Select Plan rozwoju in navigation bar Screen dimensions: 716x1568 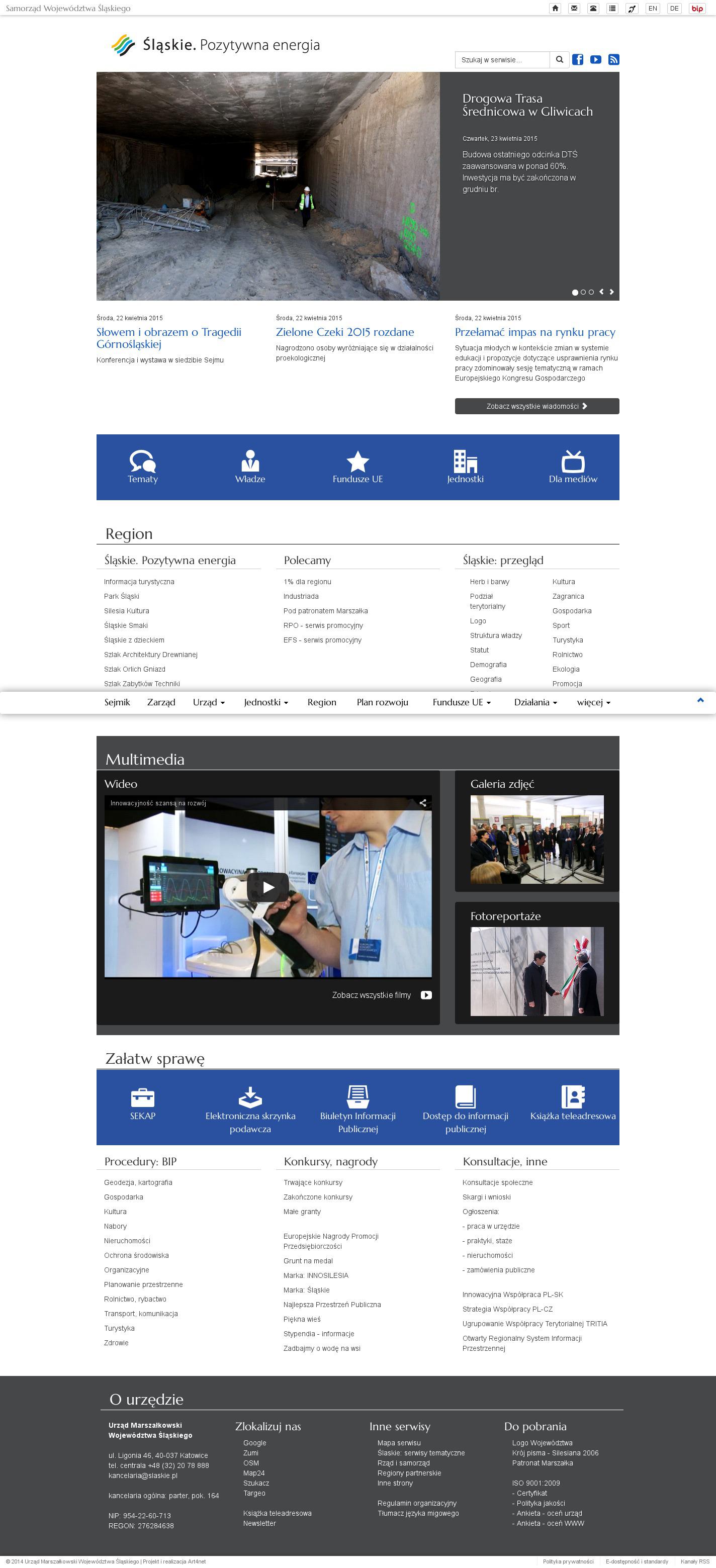382,702
